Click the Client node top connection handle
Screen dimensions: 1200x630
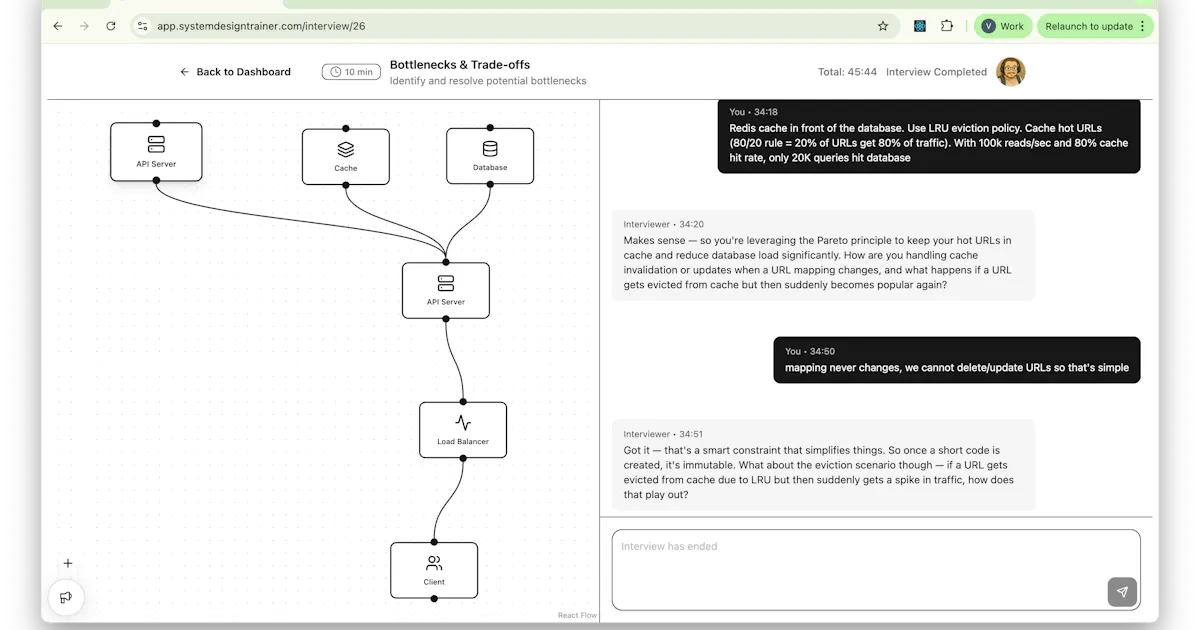[434, 542]
